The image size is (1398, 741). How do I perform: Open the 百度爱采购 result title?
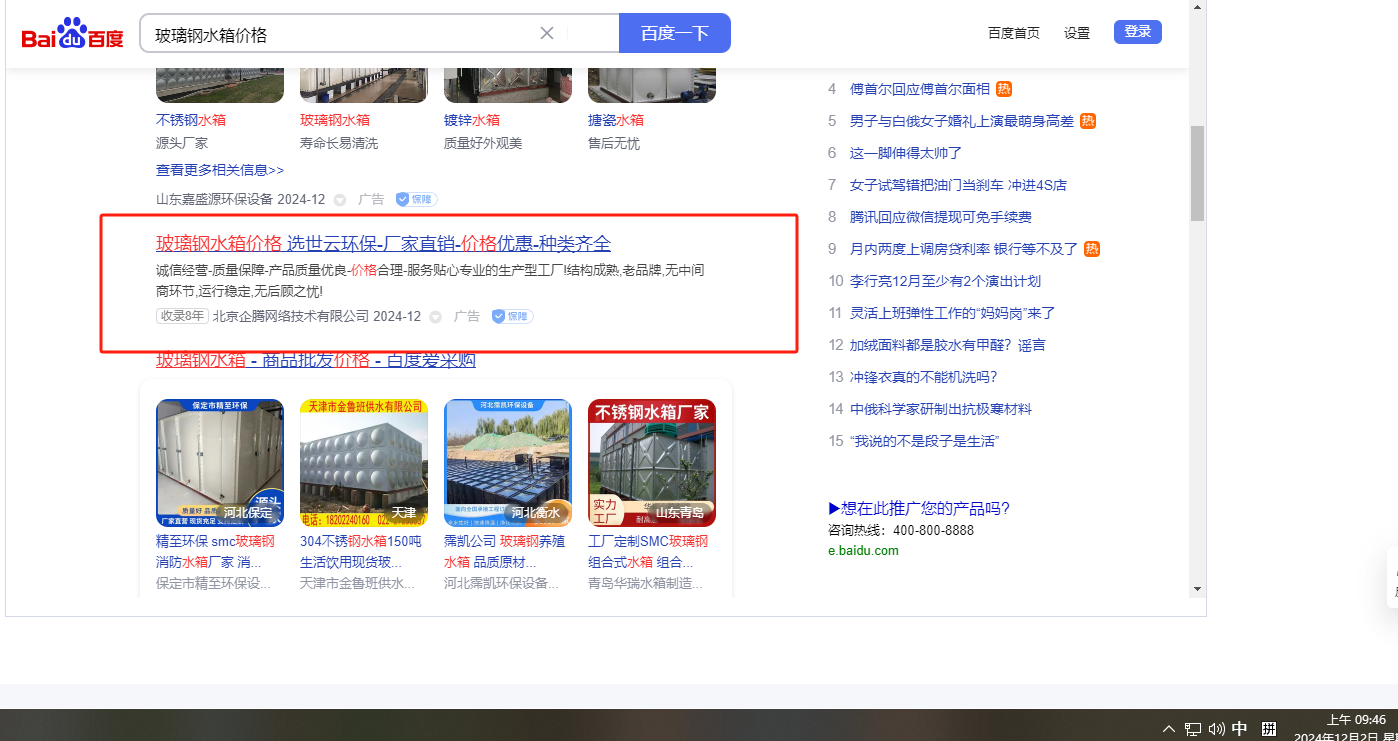pyautogui.click(x=316, y=360)
